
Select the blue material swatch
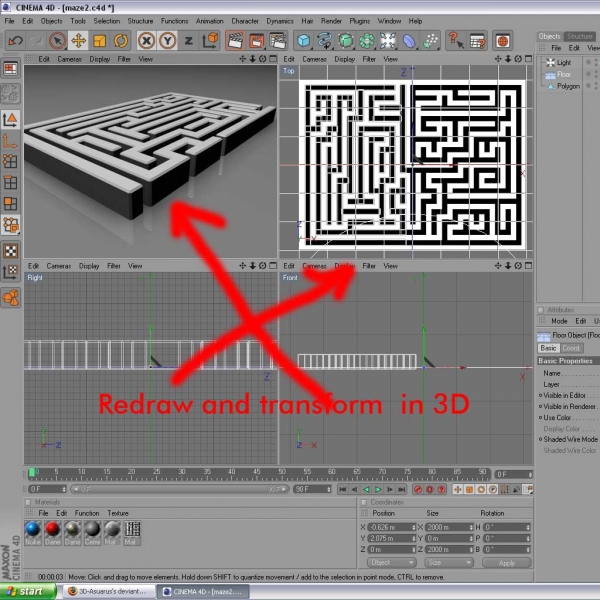click(x=33, y=529)
